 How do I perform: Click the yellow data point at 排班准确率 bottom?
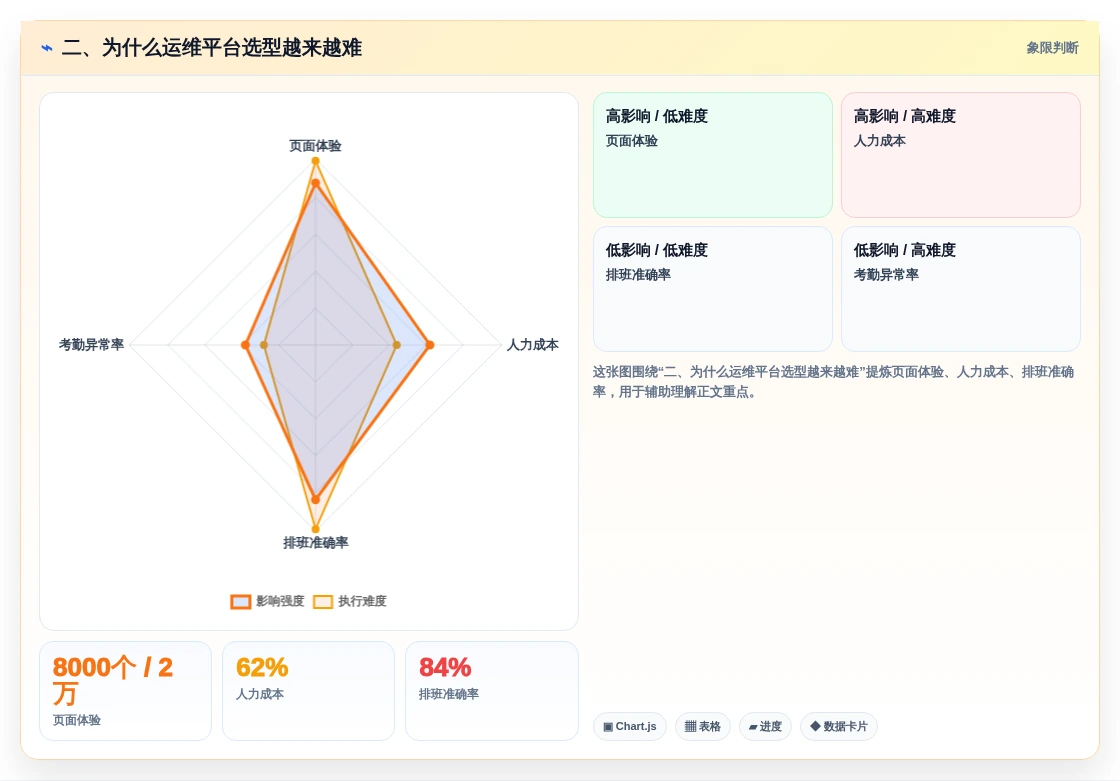coord(315,529)
